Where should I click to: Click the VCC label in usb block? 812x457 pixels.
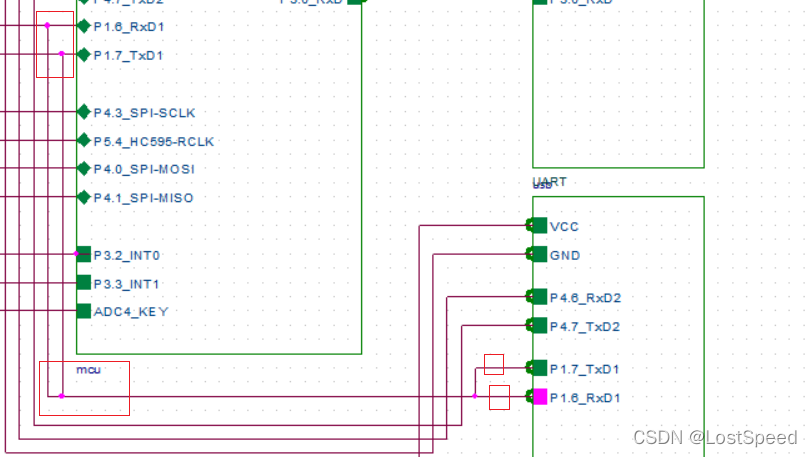(564, 227)
